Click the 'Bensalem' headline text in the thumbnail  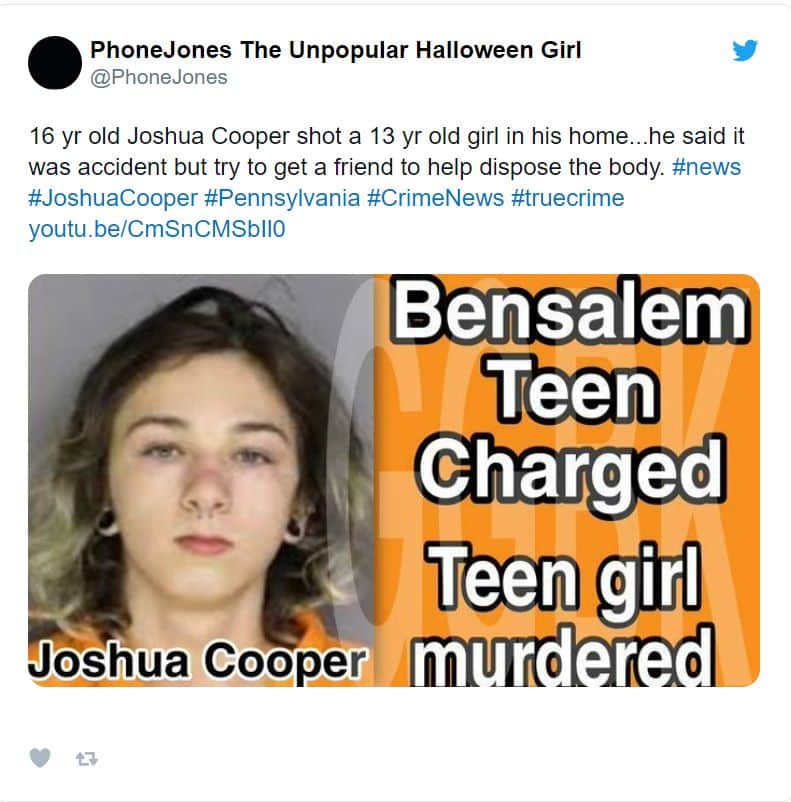click(569, 310)
